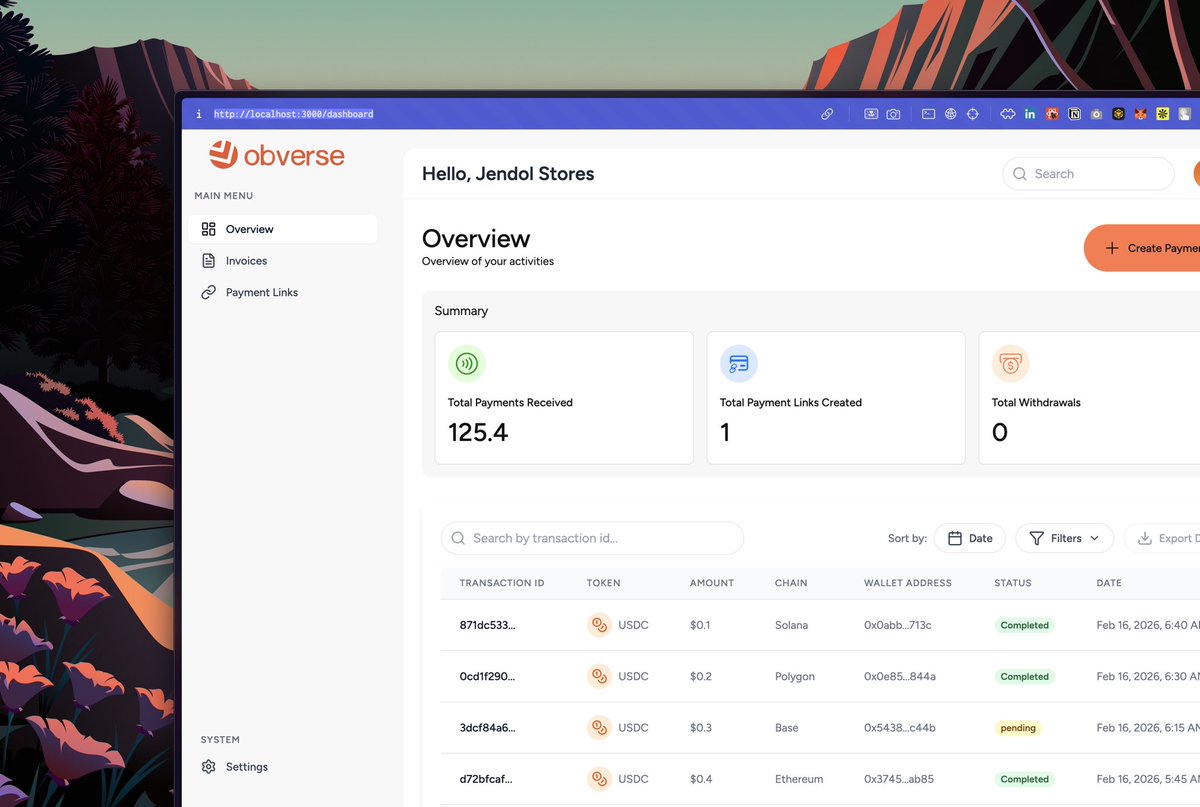Click the Transaction ID column header

502,583
